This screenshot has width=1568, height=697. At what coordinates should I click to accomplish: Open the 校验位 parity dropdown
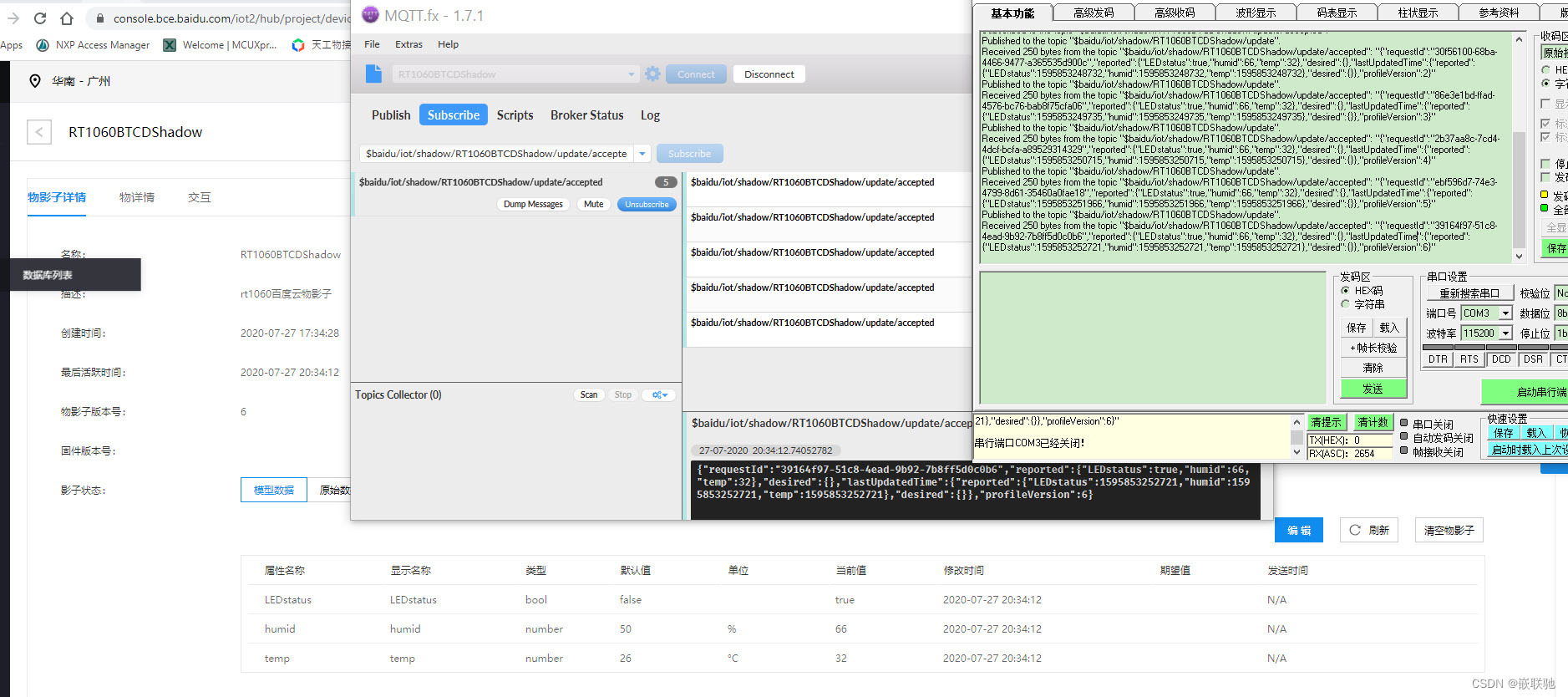(x=1560, y=293)
